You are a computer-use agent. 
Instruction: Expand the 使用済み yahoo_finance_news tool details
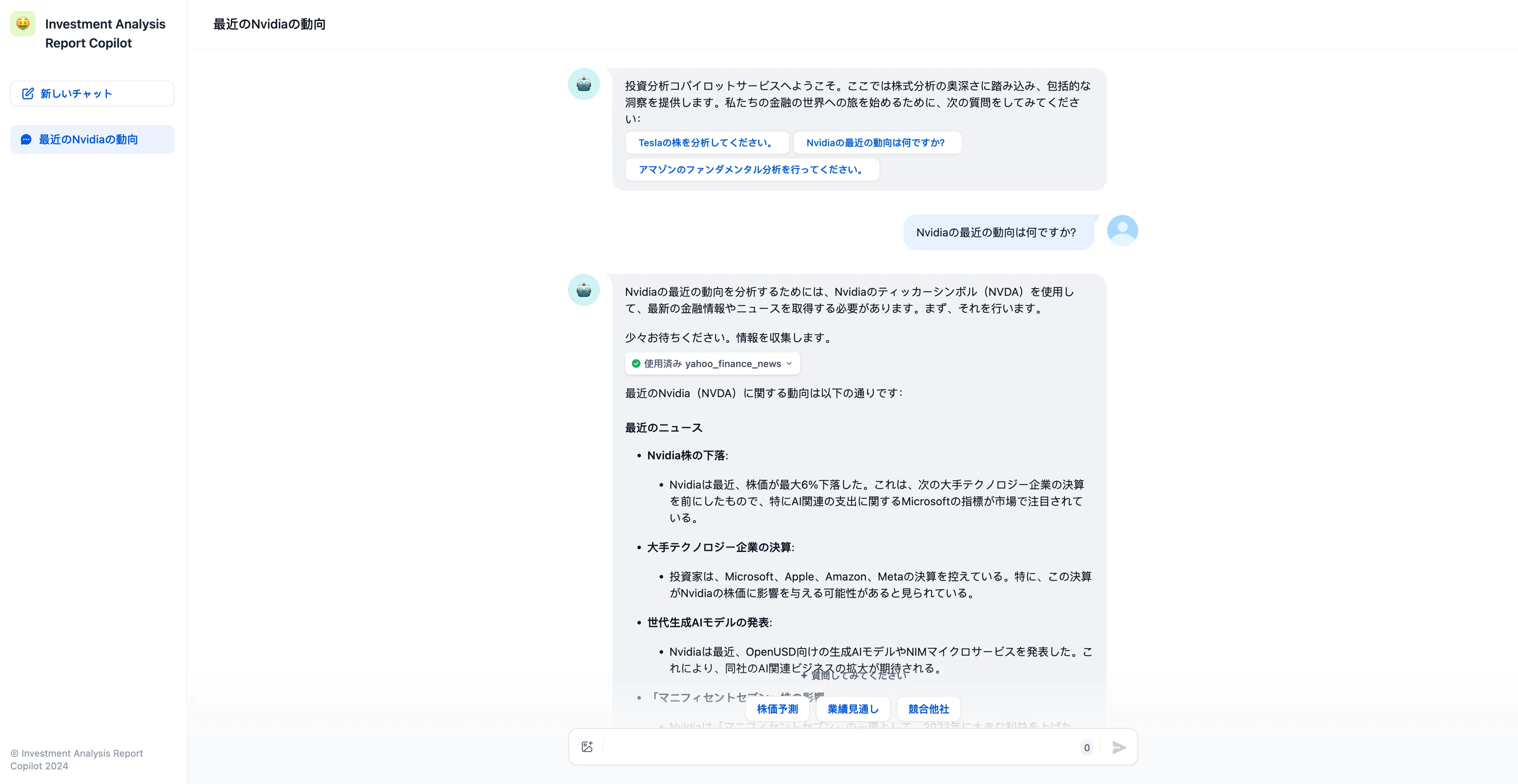coord(712,363)
